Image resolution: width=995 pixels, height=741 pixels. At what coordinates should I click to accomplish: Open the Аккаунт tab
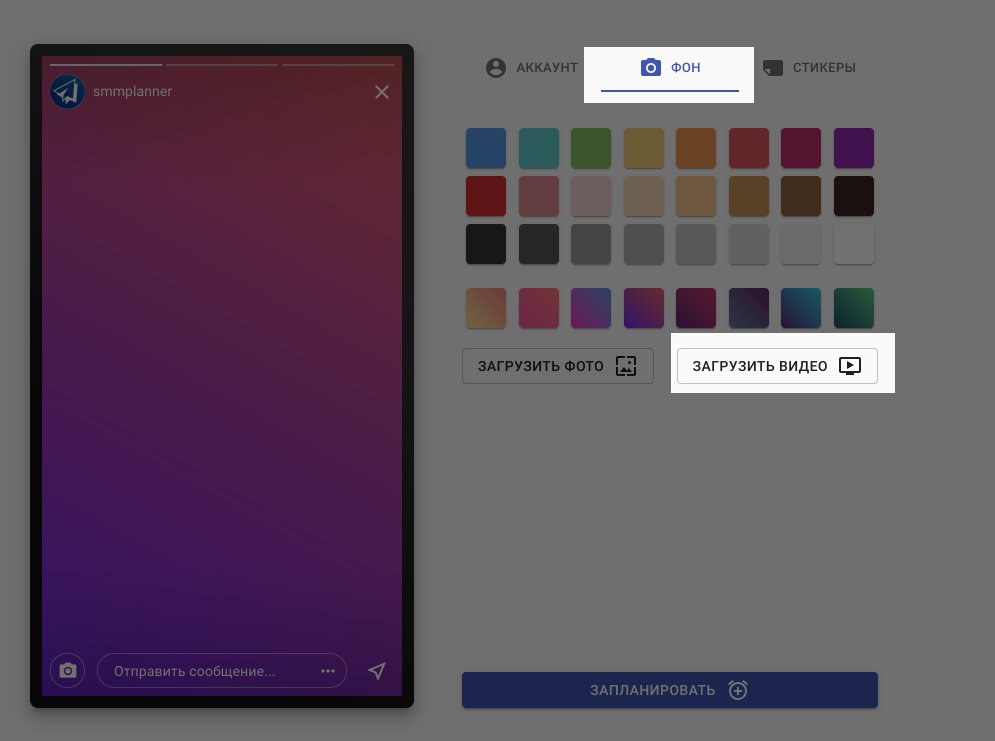click(532, 68)
